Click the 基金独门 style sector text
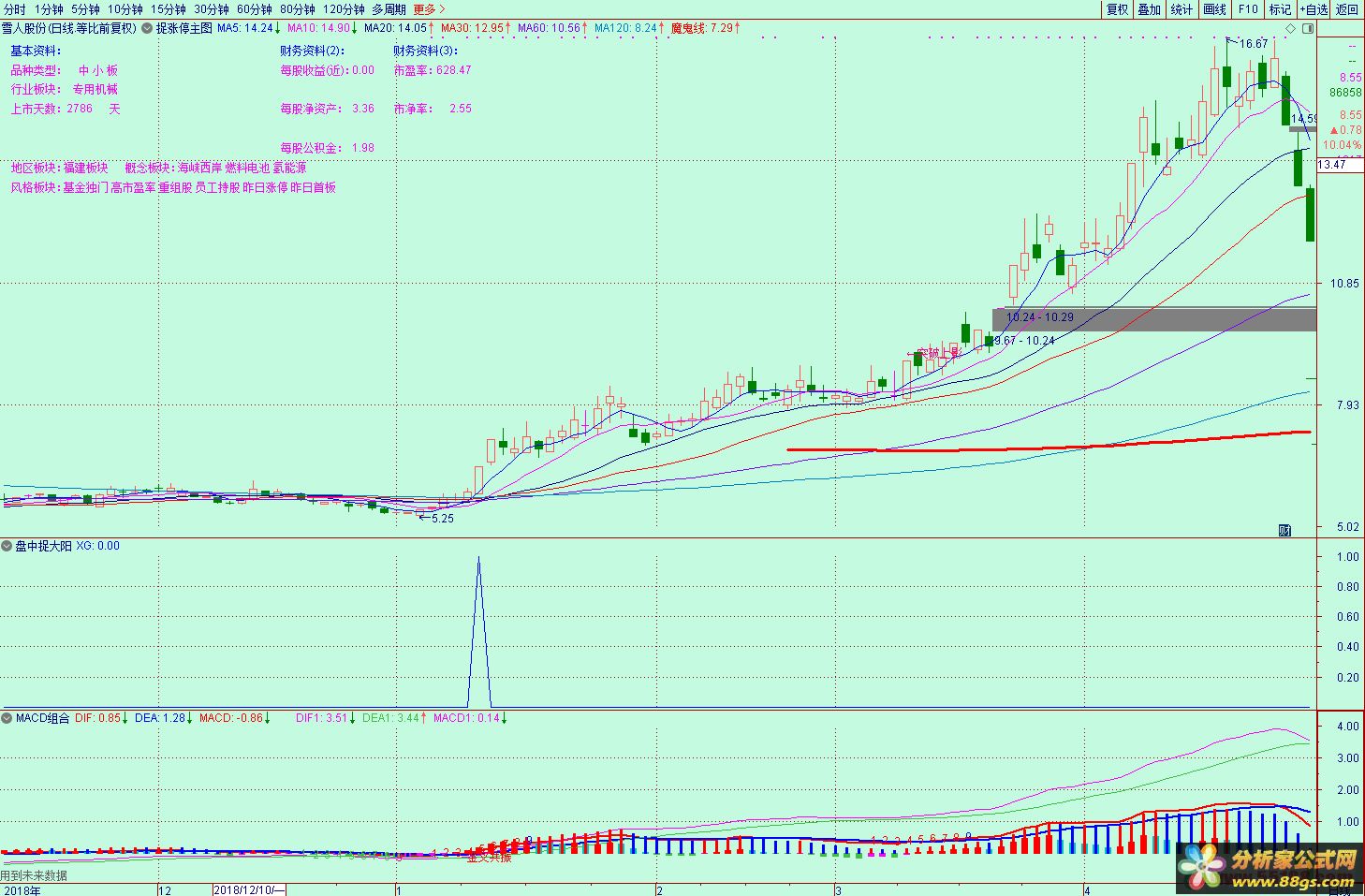 pos(85,187)
